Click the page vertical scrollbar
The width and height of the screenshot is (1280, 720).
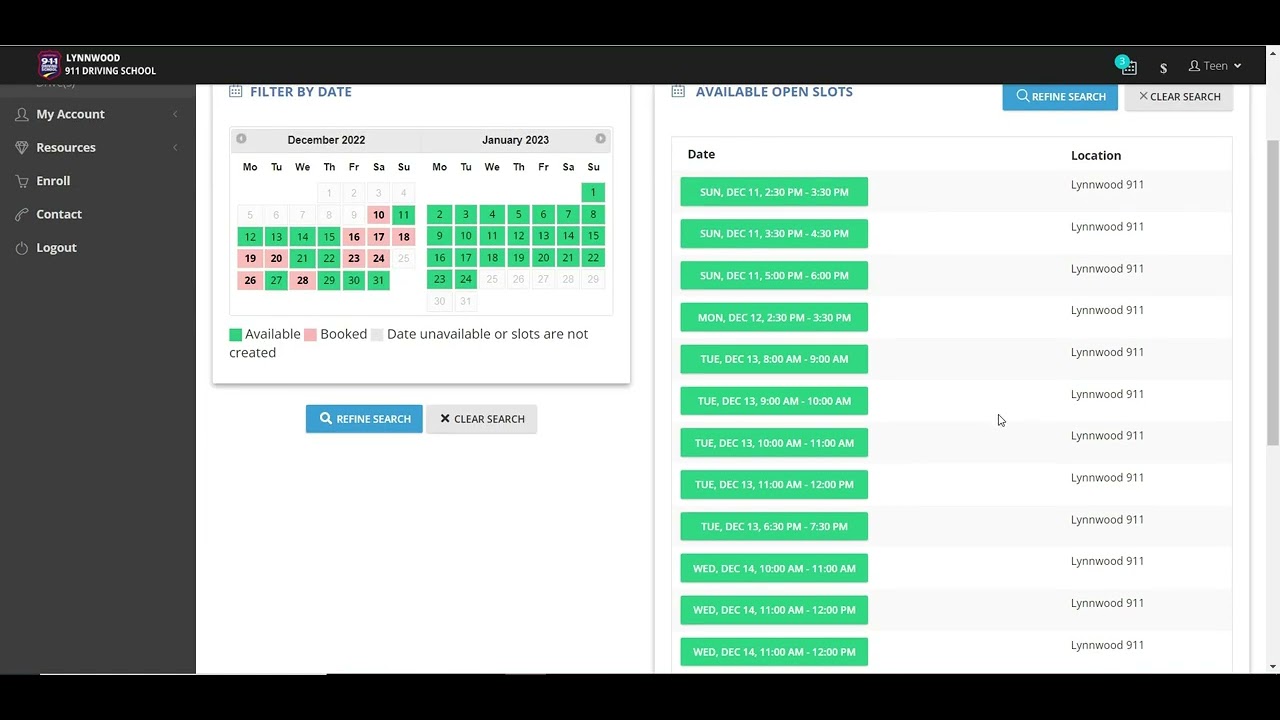pos(1272,290)
